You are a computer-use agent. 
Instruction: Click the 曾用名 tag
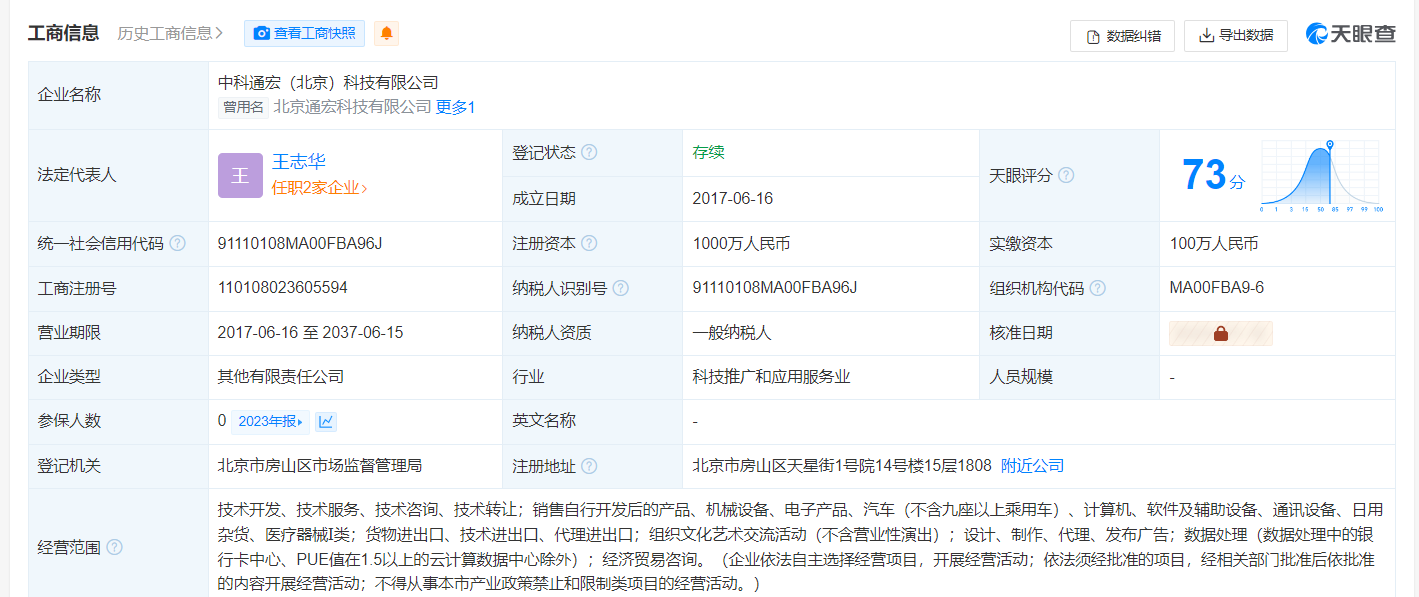tap(243, 107)
